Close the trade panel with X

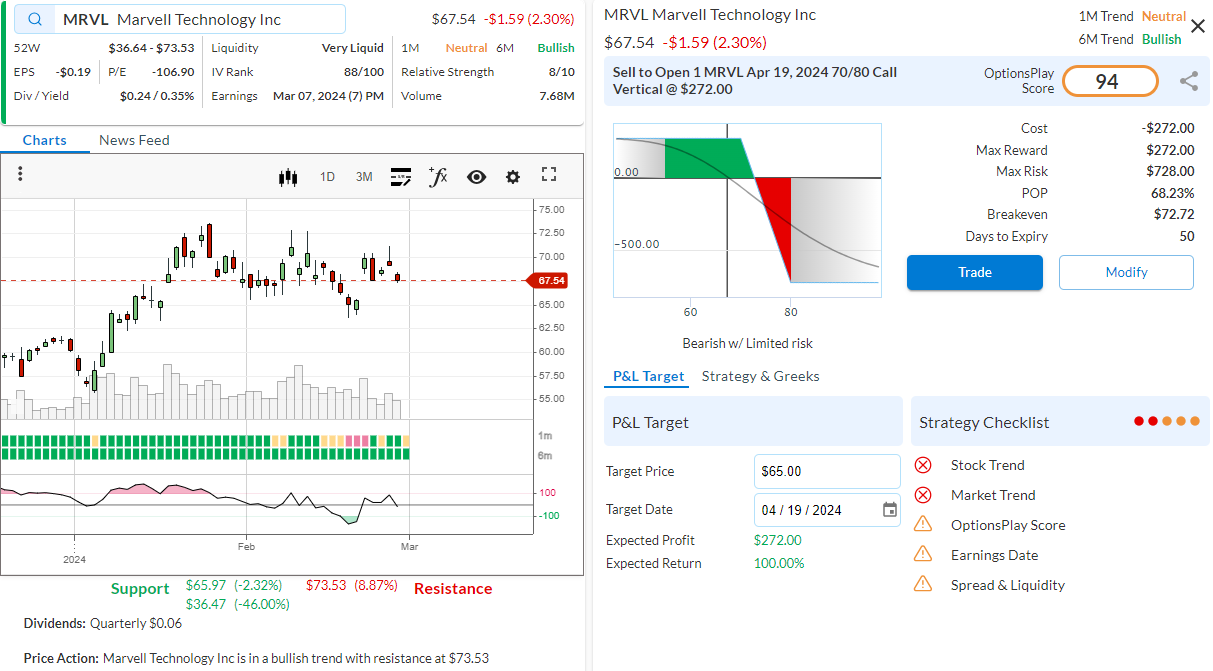1198,26
